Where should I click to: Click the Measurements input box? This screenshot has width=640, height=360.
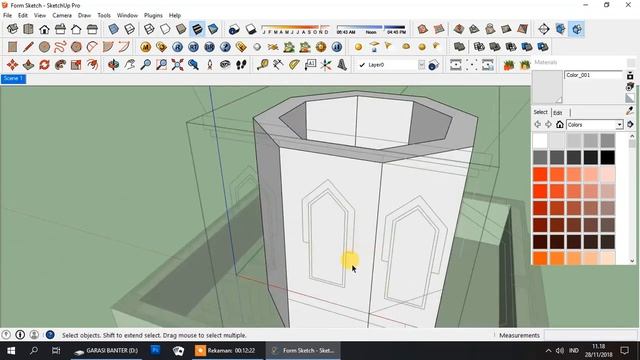click(591, 335)
